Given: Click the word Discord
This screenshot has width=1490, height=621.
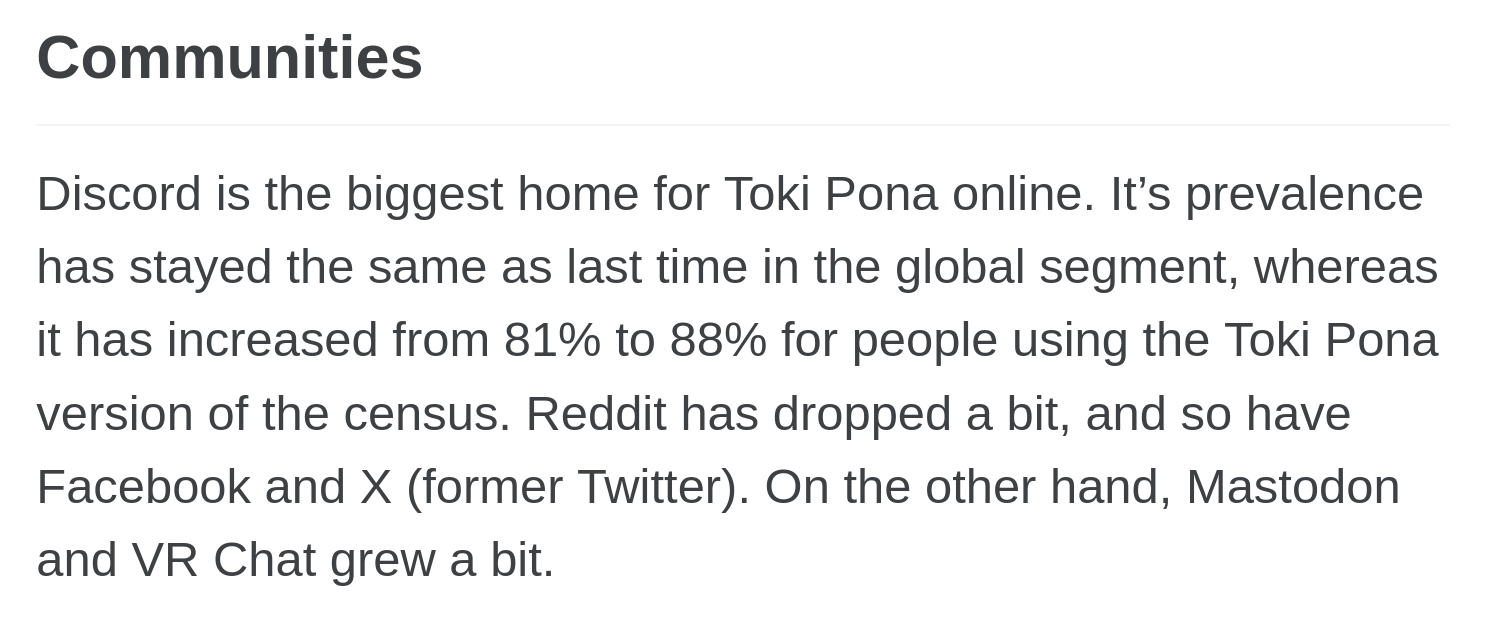Looking at the screenshot, I should pyautogui.click(x=119, y=193).
